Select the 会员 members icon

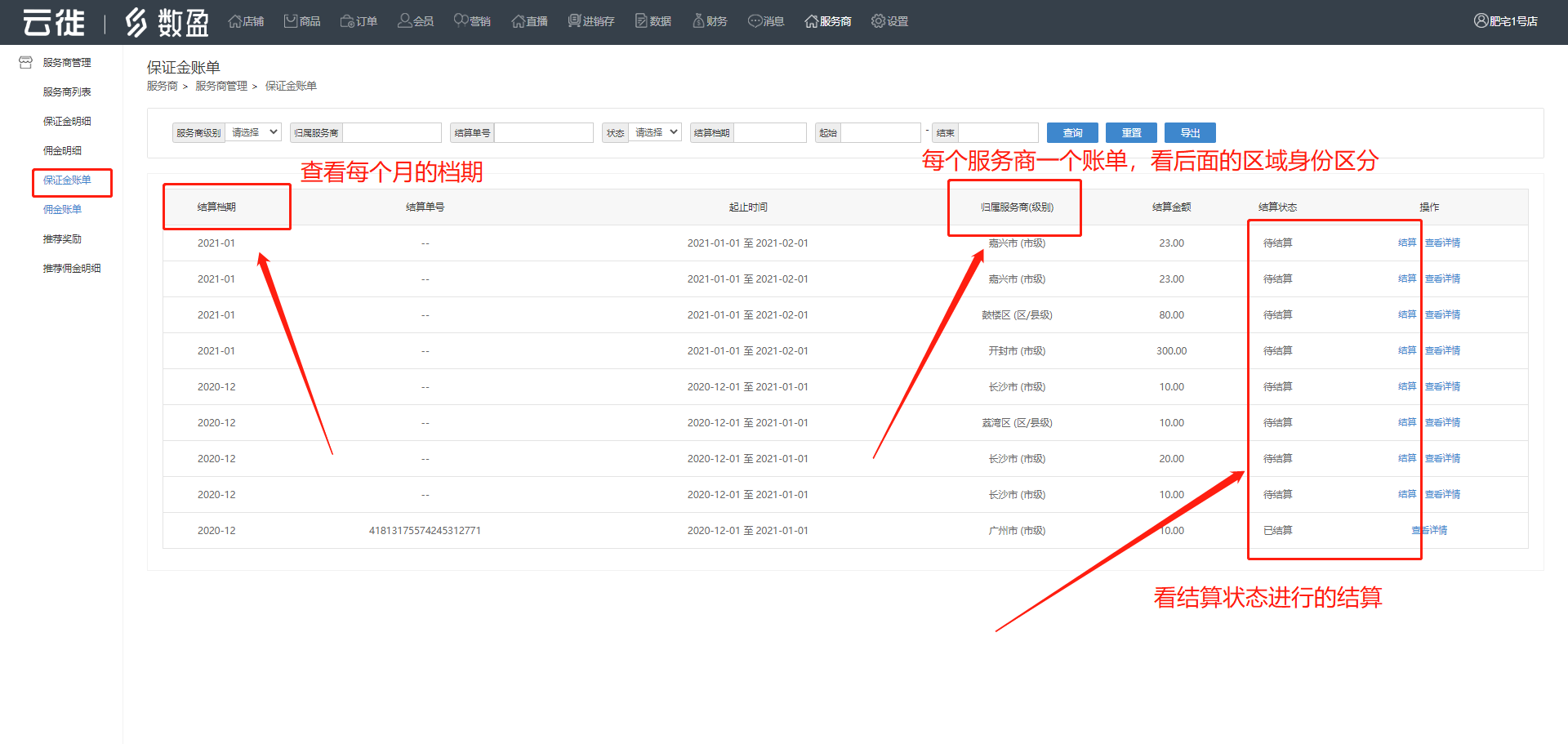click(x=404, y=21)
